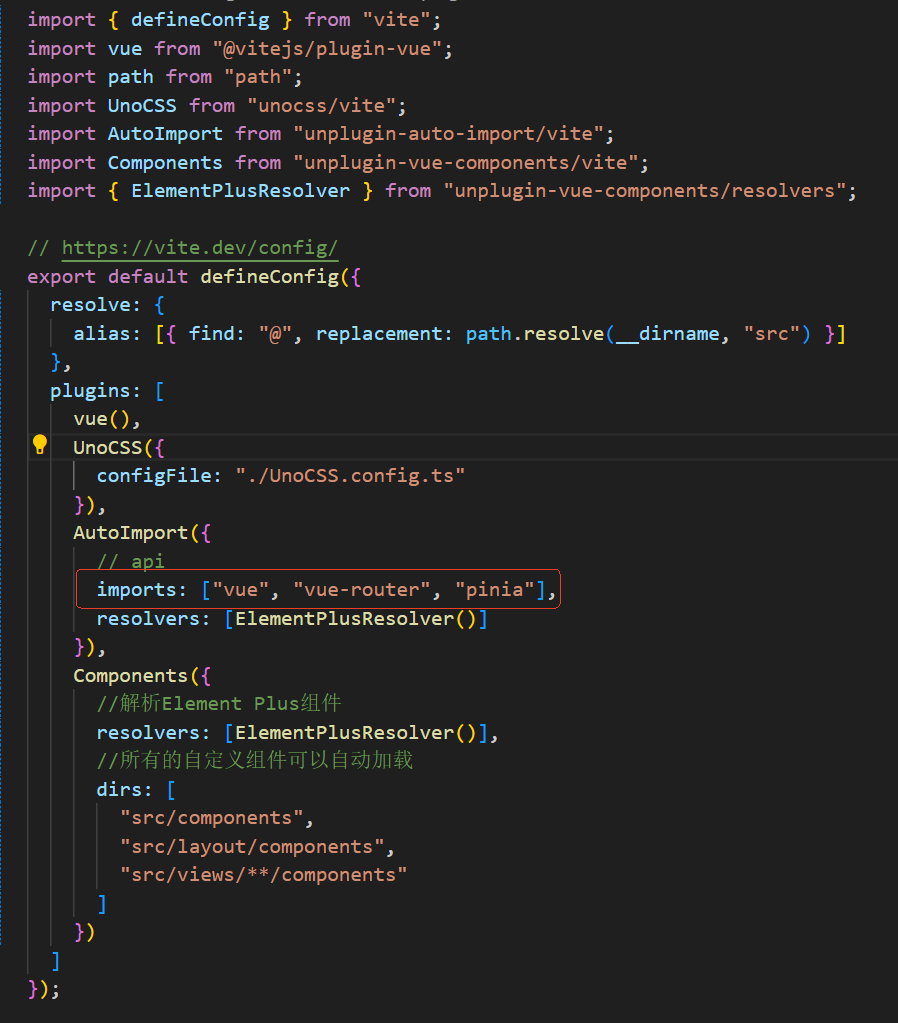The height and width of the screenshot is (1023, 898).
Task: Open the https://vite.dev/config/ link
Action: (200, 248)
